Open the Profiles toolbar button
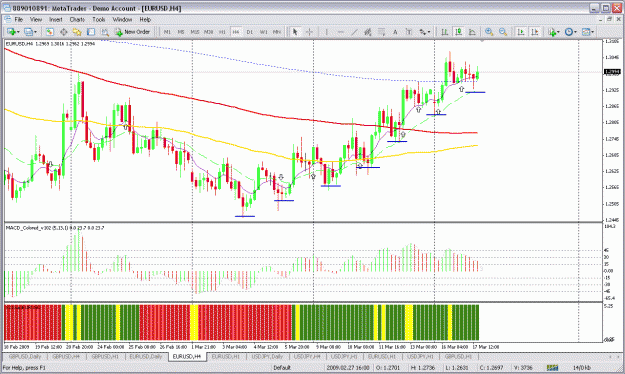Viewport: 625px width, 374px height. (x=28, y=32)
